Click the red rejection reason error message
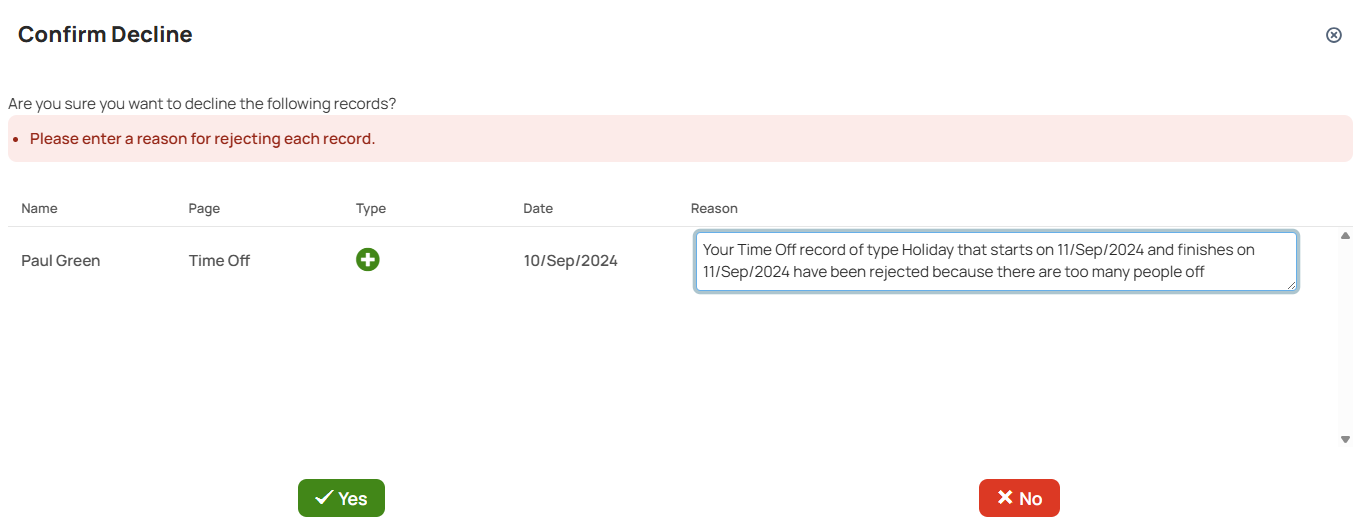1362x525 pixels. [202, 139]
